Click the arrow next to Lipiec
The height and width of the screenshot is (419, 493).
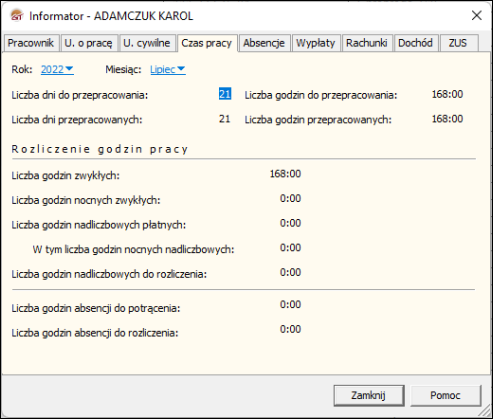(x=181, y=68)
